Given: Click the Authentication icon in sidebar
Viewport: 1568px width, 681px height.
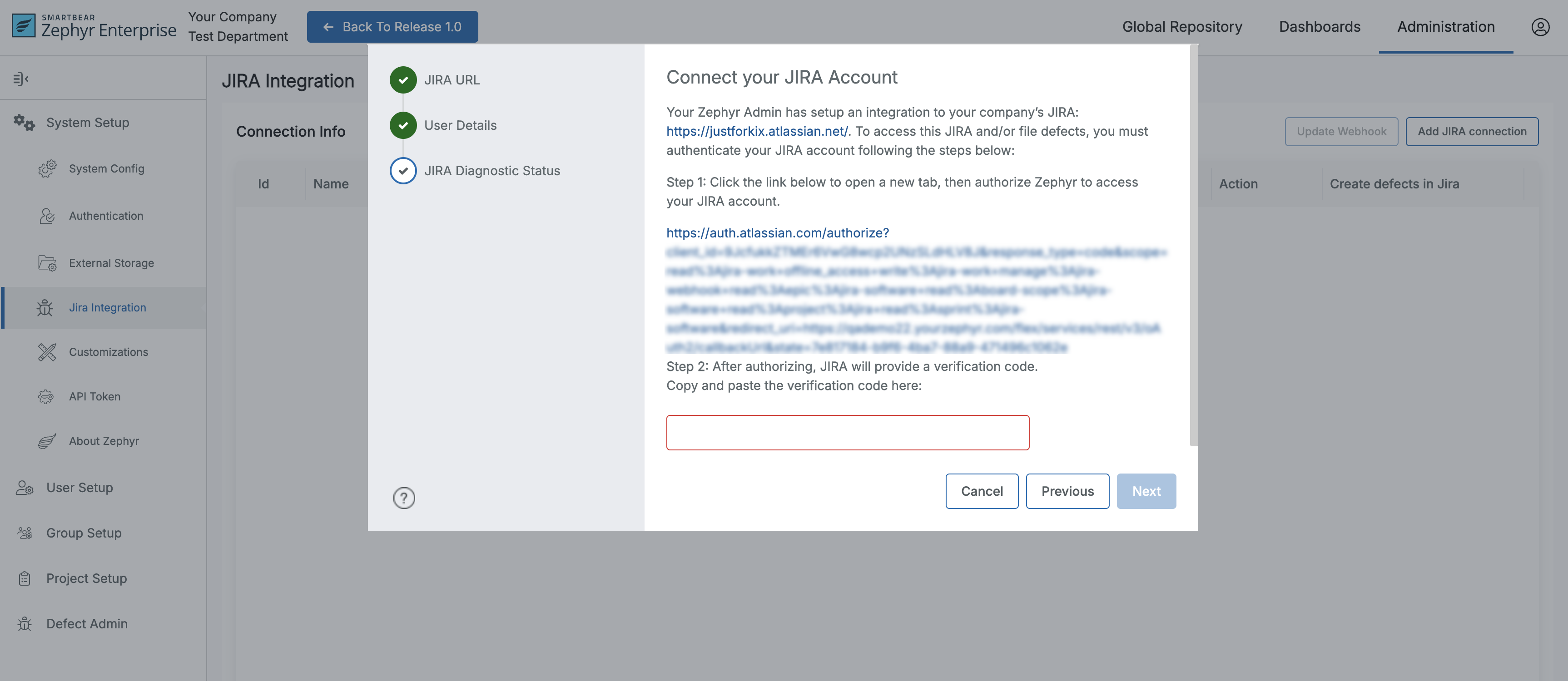Looking at the screenshot, I should click(47, 216).
